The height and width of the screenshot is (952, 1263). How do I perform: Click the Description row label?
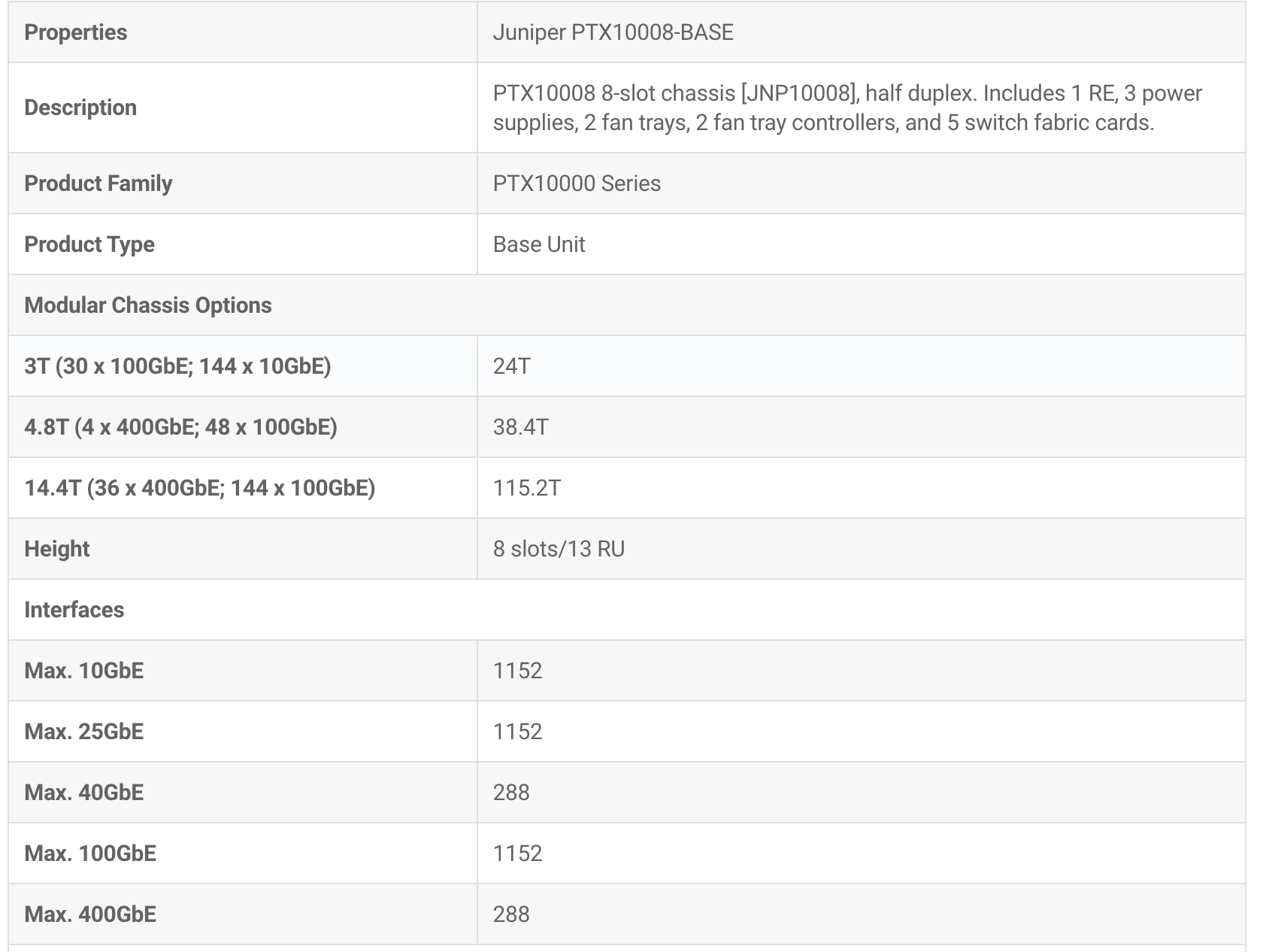click(x=80, y=108)
